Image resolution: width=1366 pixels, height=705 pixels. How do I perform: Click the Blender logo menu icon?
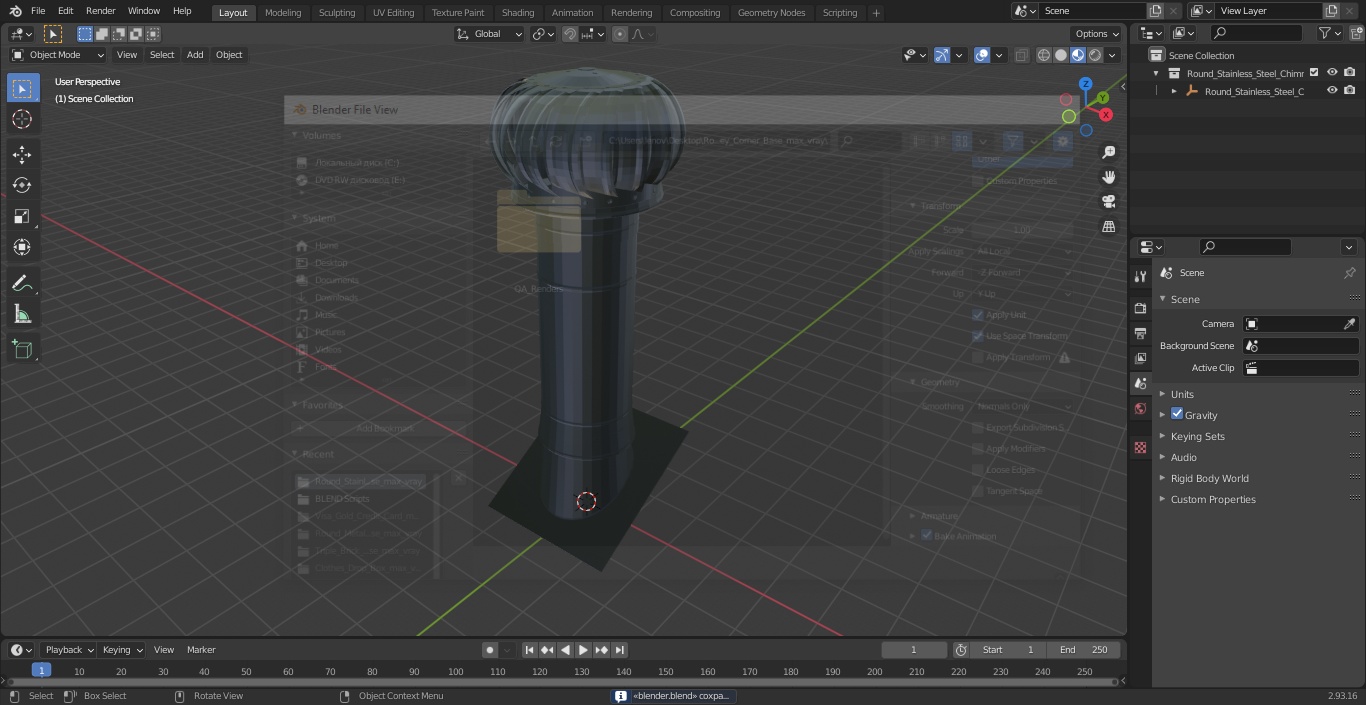tap(15, 11)
